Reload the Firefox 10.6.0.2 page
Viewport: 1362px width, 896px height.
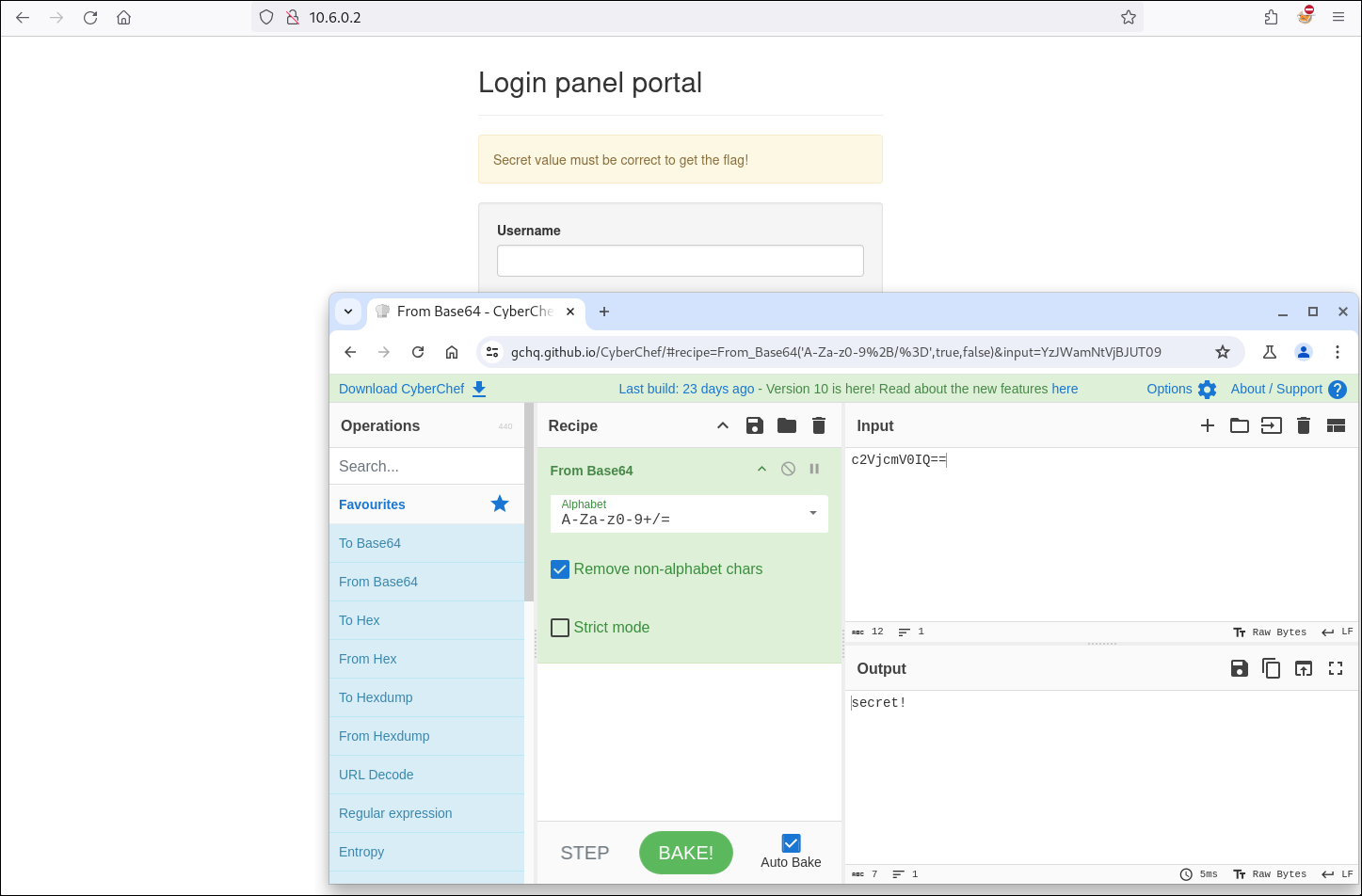click(x=90, y=17)
